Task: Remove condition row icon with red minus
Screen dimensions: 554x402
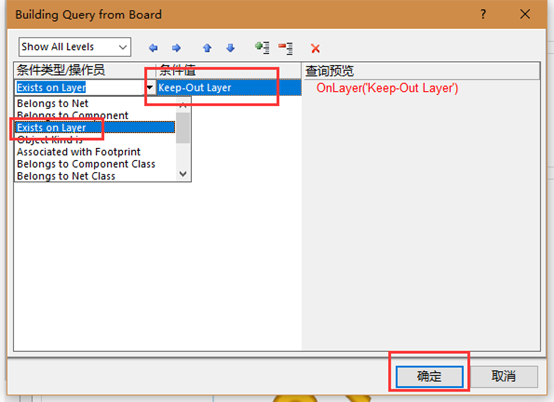Action: (x=285, y=48)
